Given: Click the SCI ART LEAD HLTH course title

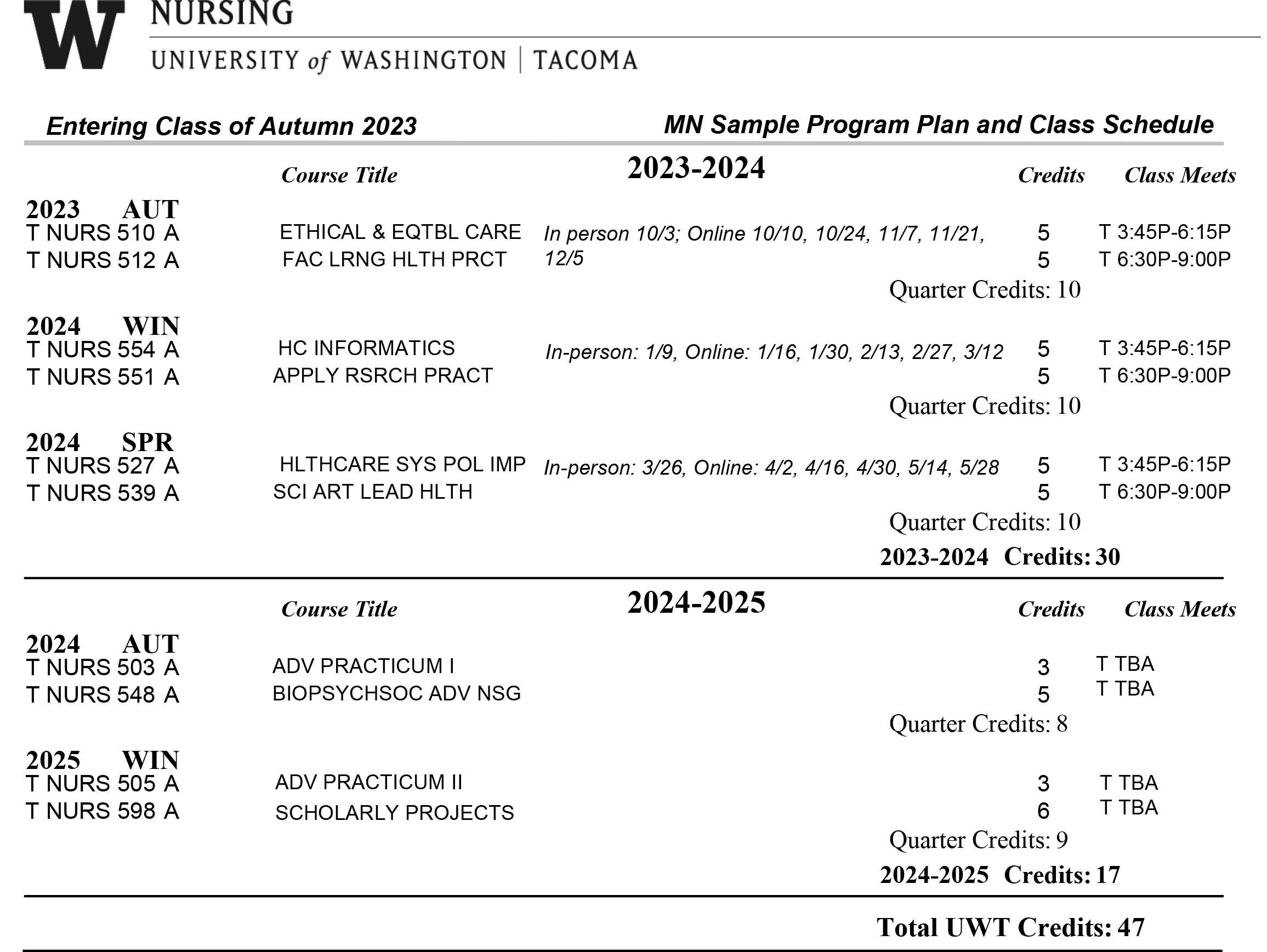Looking at the screenshot, I should click(372, 492).
